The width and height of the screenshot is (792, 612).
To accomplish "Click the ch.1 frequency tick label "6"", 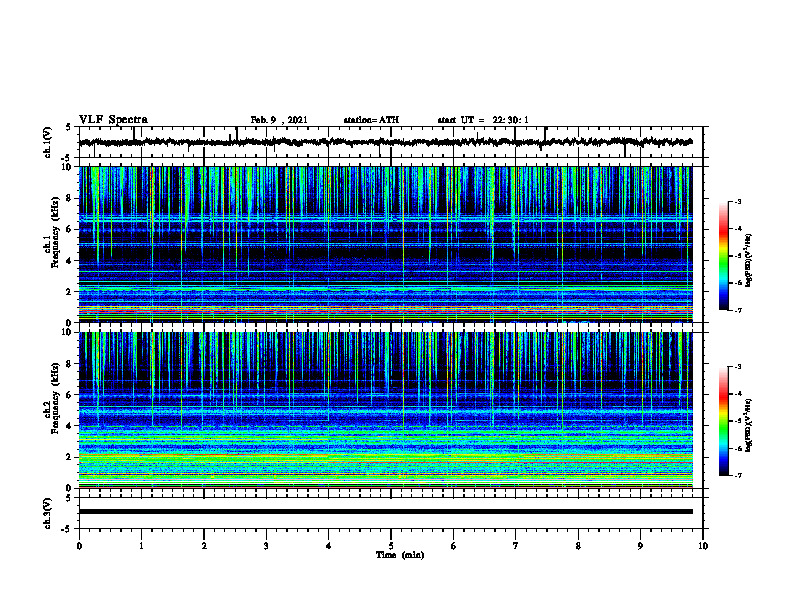I will pos(70,229).
